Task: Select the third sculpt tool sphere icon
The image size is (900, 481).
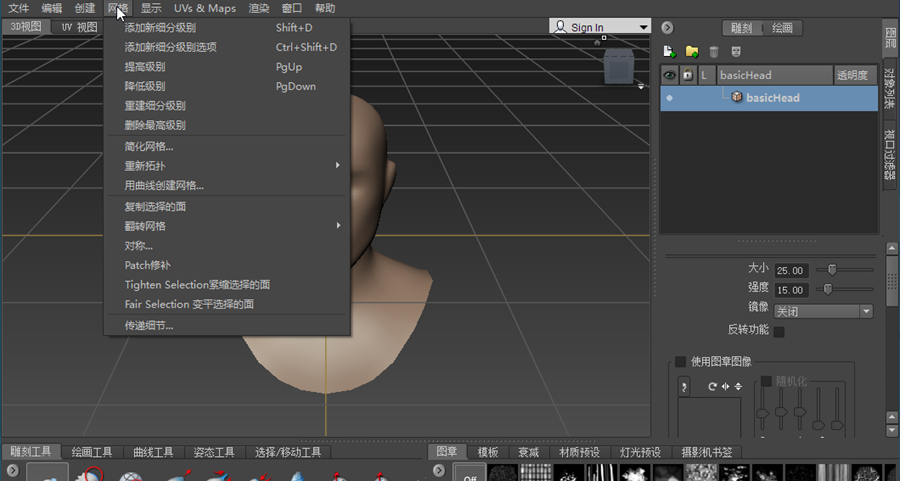Action: click(131, 476)
